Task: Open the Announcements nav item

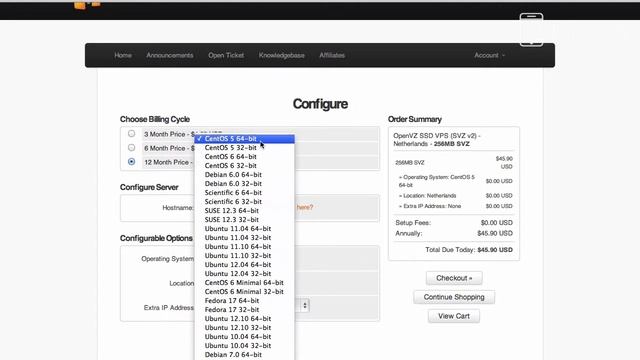Action: pyautogui.click(x=170, y=55)
